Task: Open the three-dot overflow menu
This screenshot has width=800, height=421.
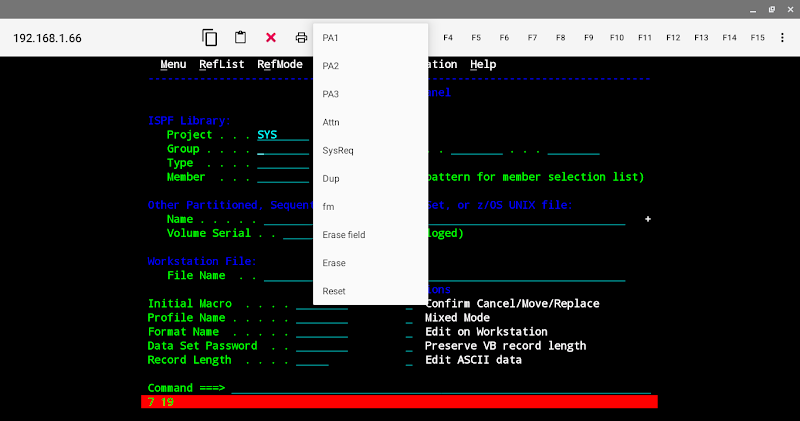Action: coord(782,38)
